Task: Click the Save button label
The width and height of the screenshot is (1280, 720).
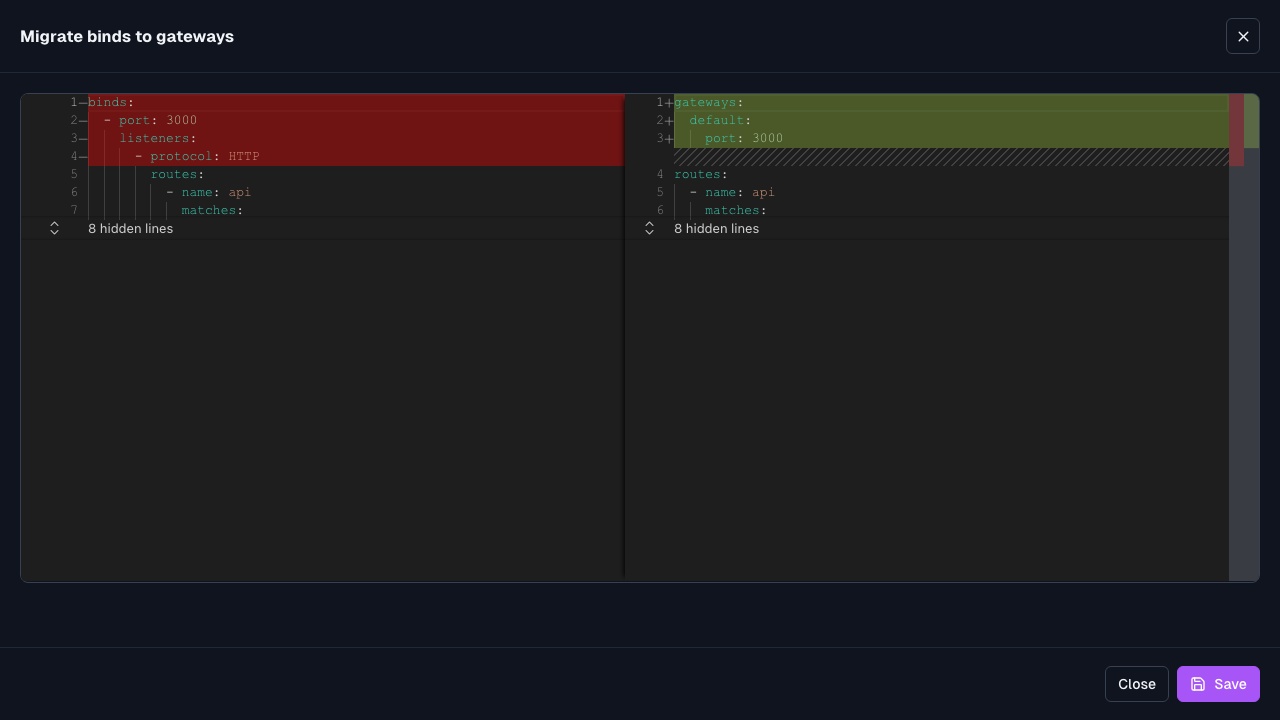Action: 1230,684
